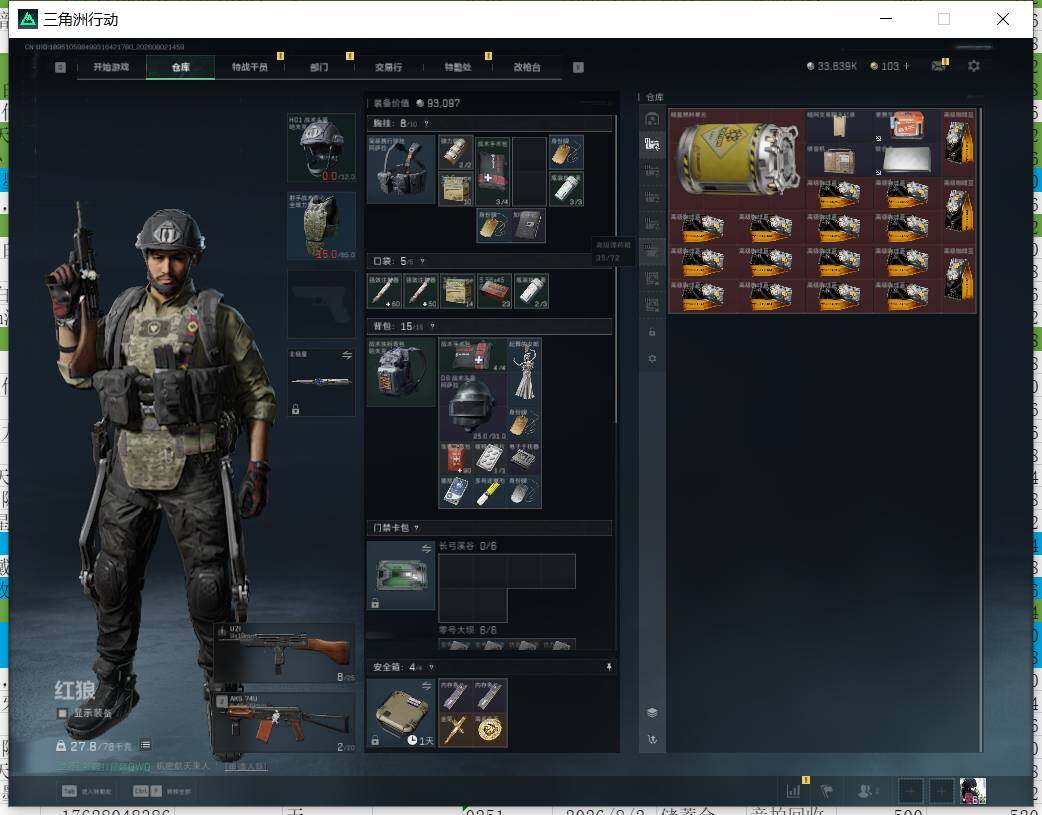This screenshot has height=815, width=1042.
Task: Open the friends icon in bottom bar
Action: pyautogui.click(x=865, y=791)
